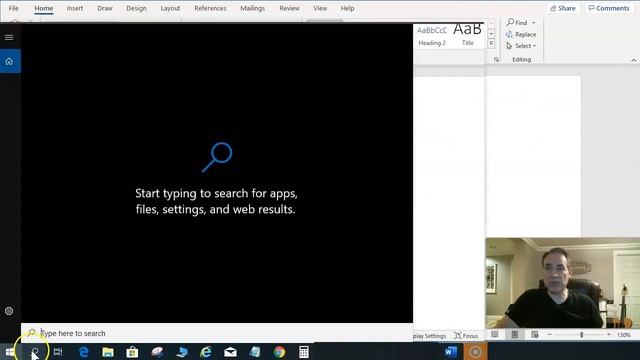Screen dimensions: 640x360
Task: Collapse the ribbon with caret arrow
Action: click(x=633, y=60)
